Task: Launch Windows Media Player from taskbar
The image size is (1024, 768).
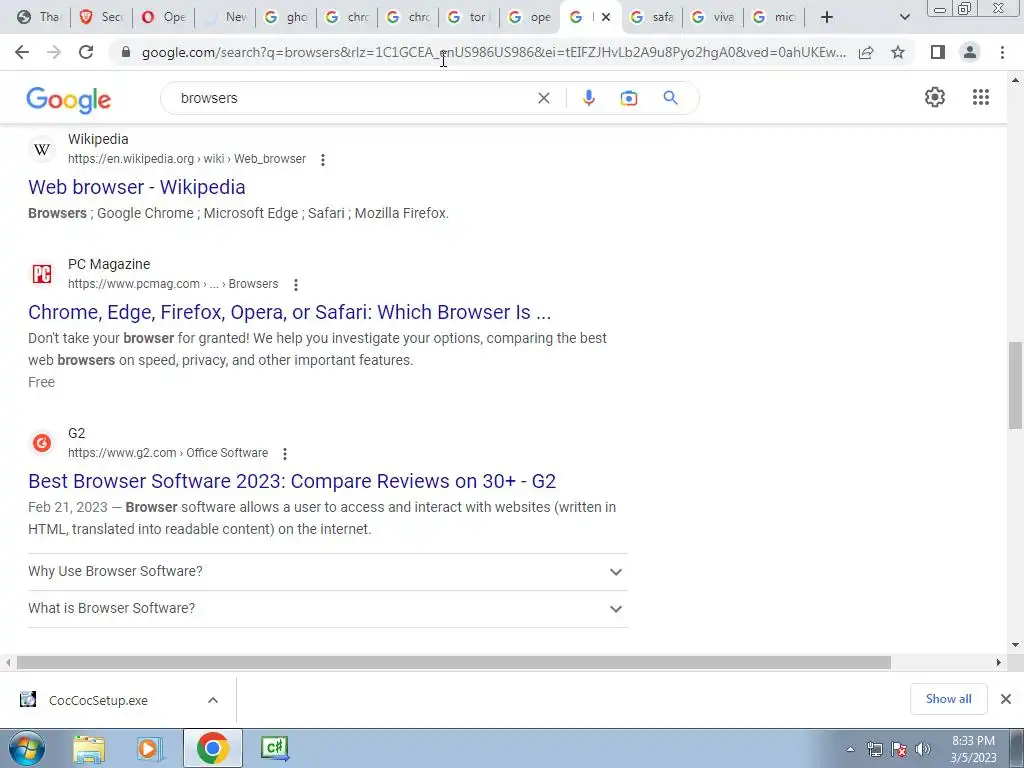Action: coord(150,748)
